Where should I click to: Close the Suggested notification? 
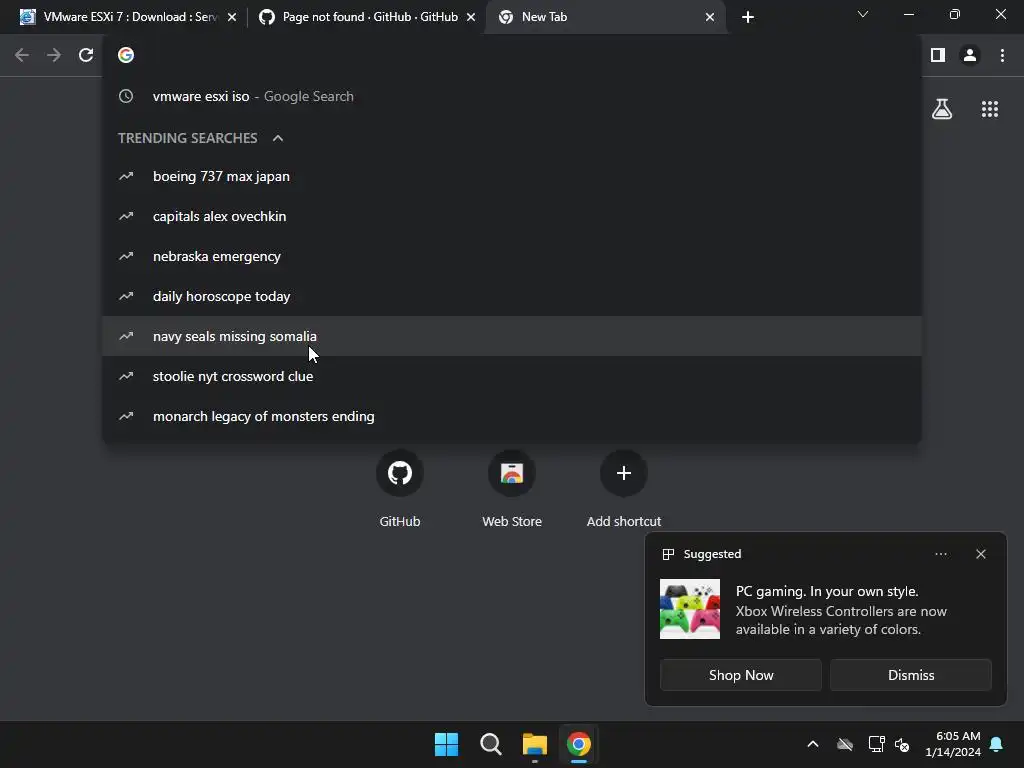(981, 554)
